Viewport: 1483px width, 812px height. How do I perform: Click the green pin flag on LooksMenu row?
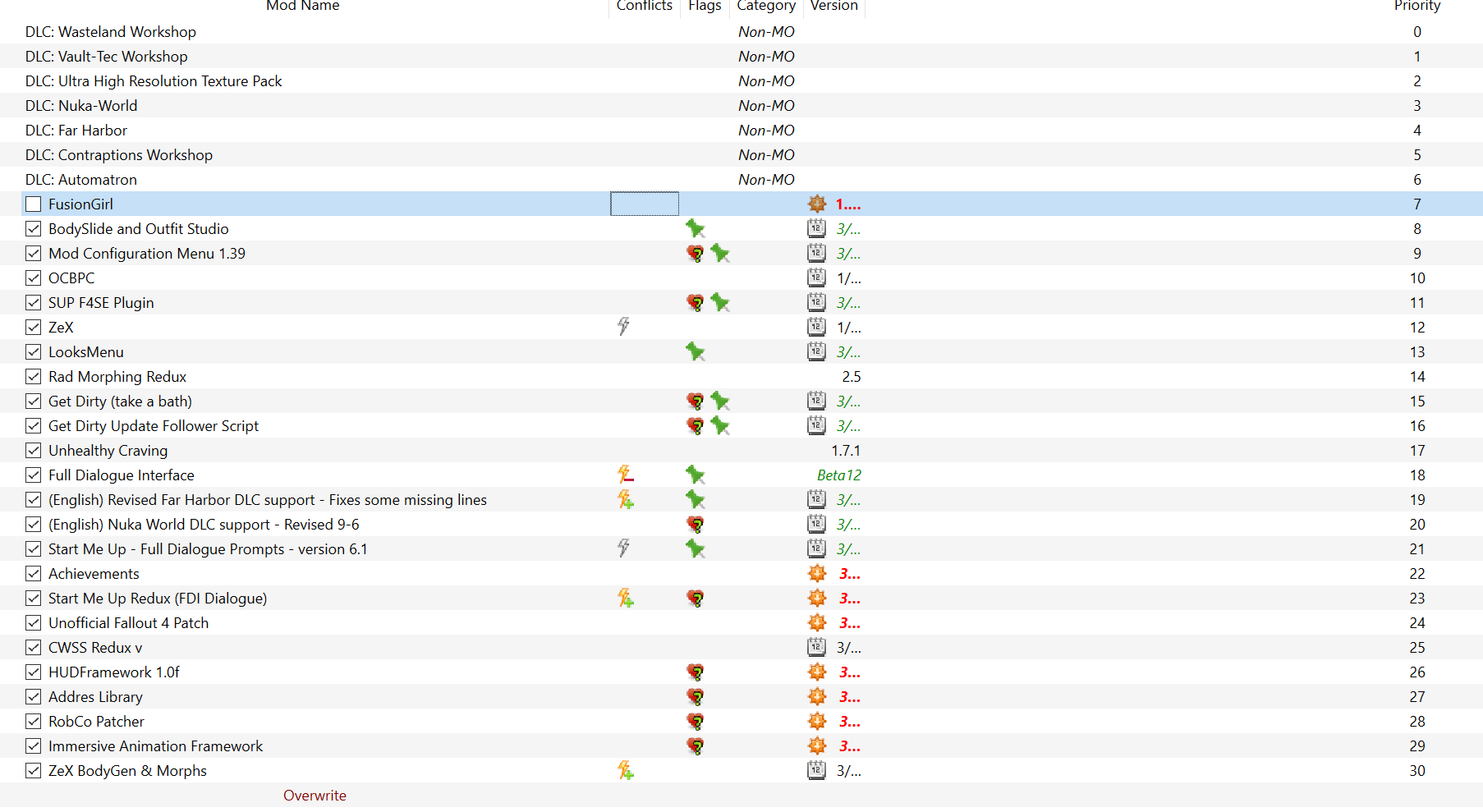click(696, 351)
